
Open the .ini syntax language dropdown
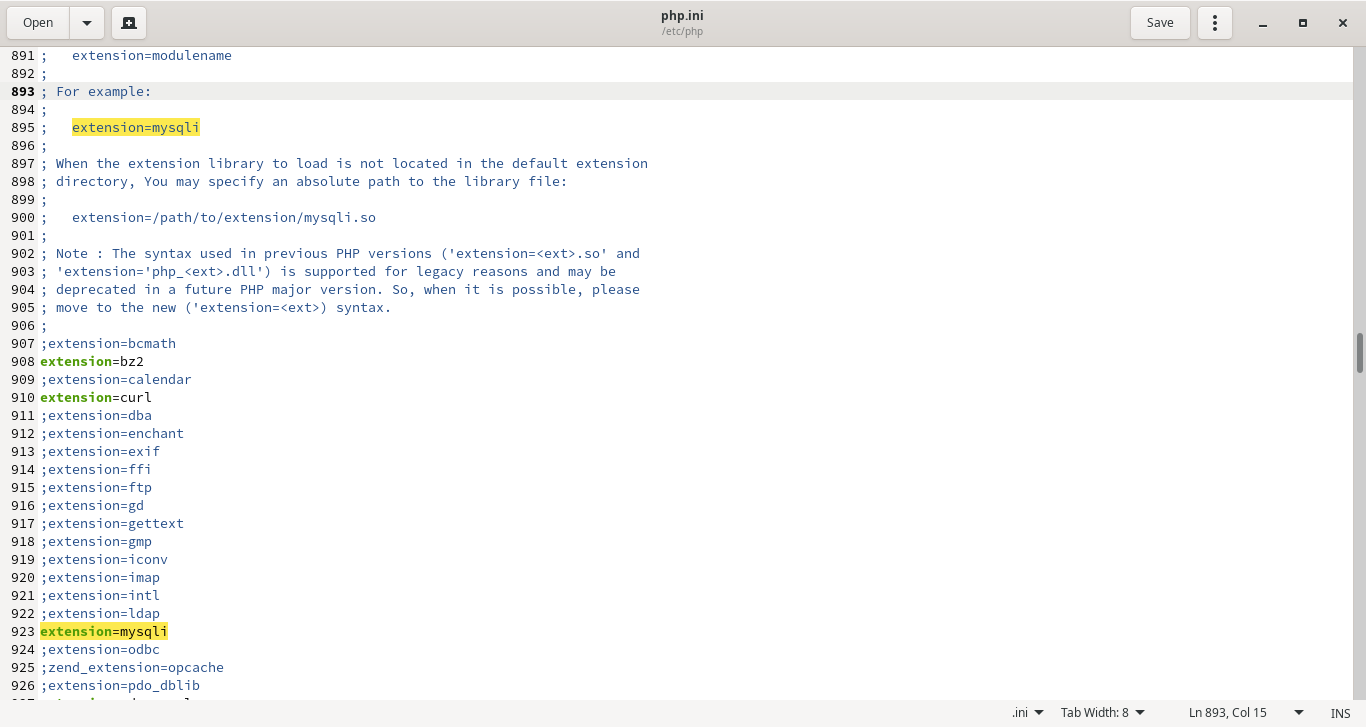1027,712
